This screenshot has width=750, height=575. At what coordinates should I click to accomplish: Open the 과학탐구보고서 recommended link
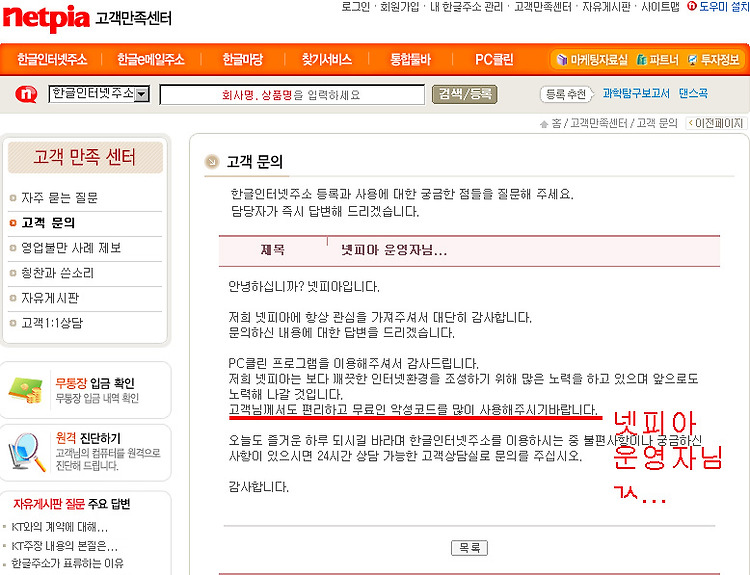coord(636,93)
